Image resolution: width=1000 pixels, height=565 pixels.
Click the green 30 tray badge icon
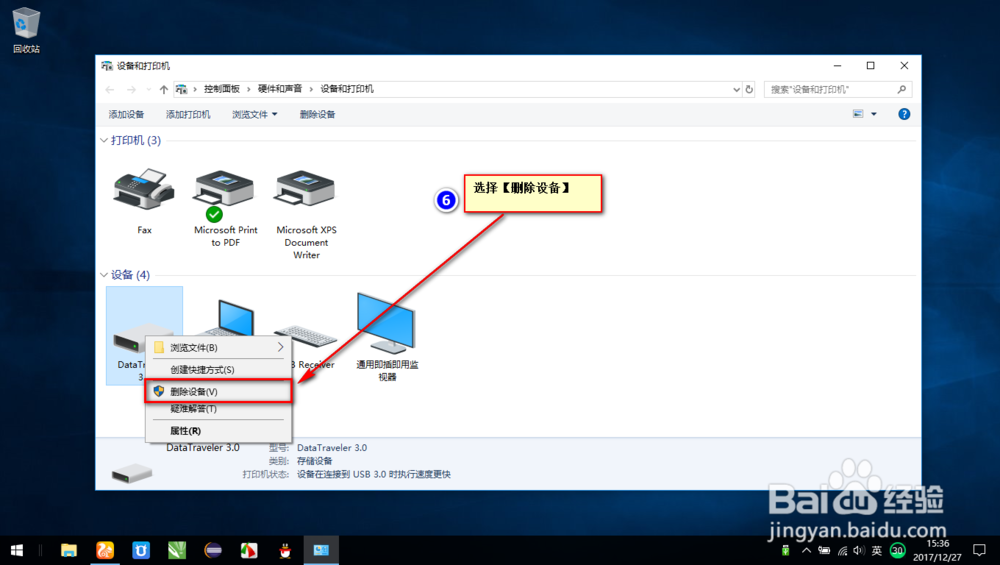click(x=897, y=550)
